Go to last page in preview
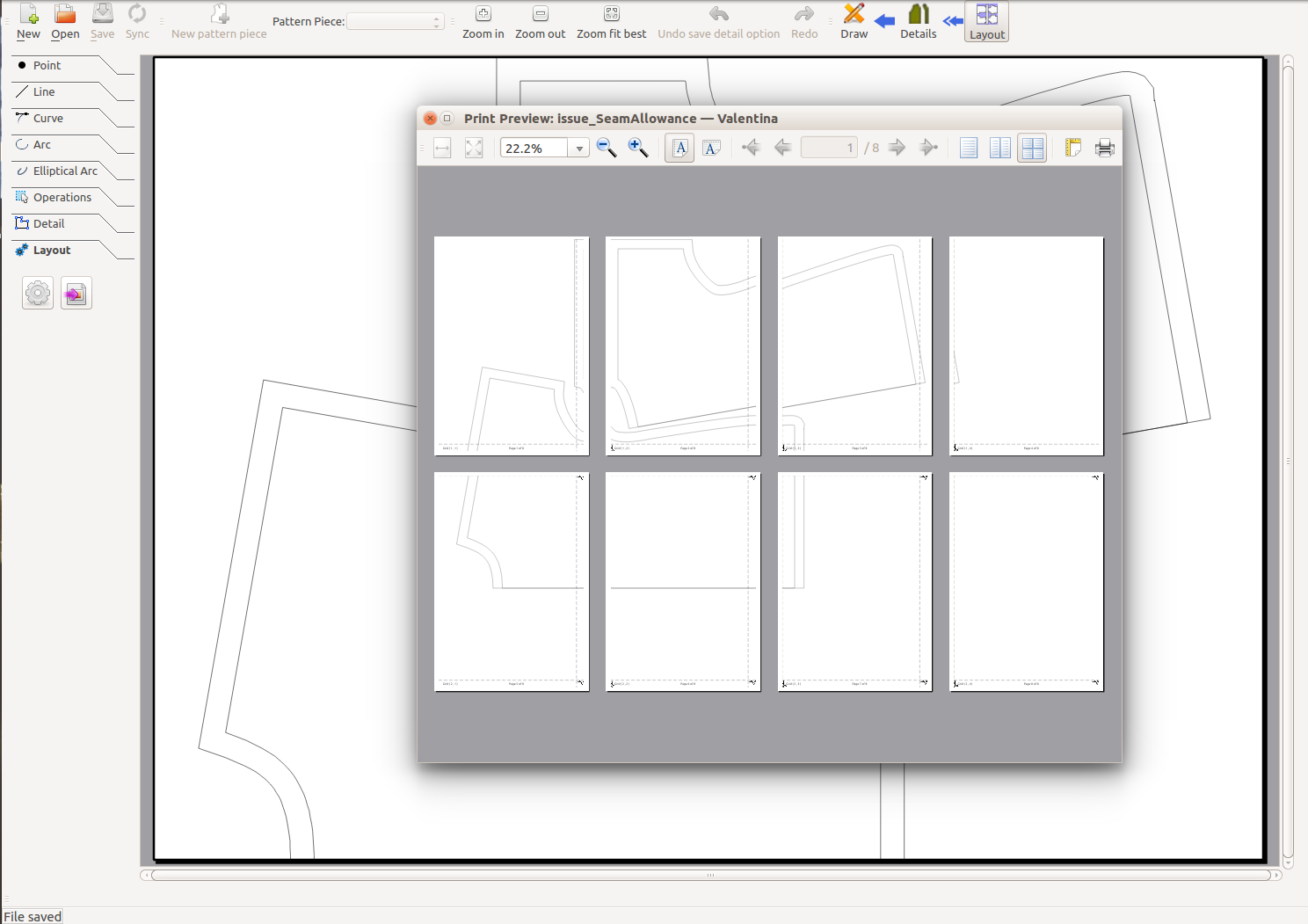Viewport: 1308px width, 924px height. coord(928,148)
